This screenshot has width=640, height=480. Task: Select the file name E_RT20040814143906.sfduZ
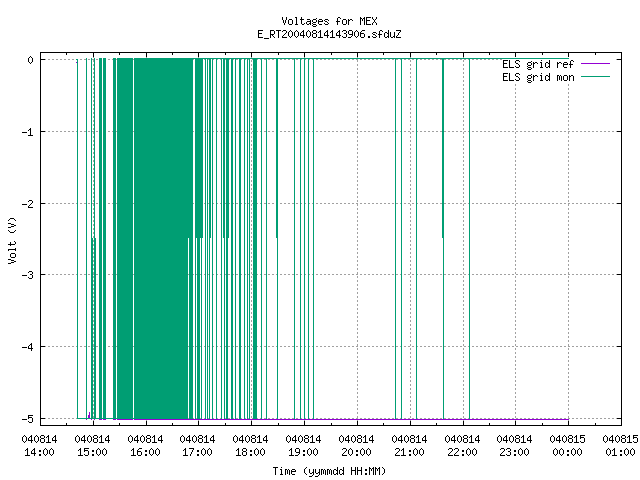(329, 34)
